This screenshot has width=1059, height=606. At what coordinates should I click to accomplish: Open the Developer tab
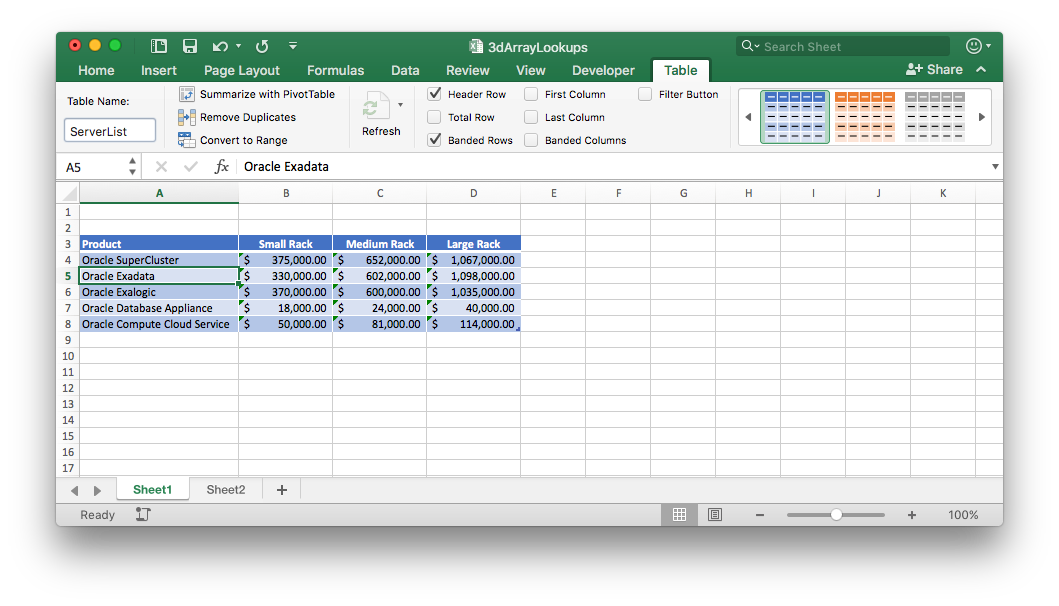(603, 70)
